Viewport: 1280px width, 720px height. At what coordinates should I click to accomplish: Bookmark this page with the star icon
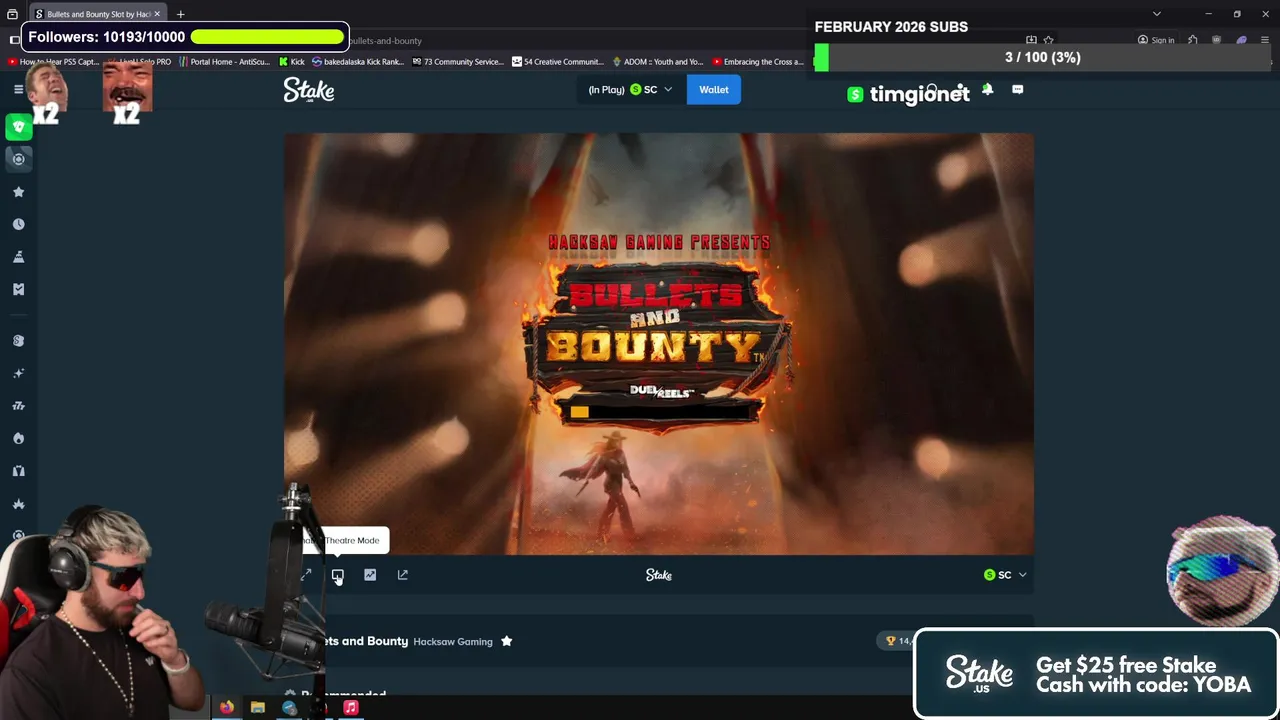tap(1048, 40)
